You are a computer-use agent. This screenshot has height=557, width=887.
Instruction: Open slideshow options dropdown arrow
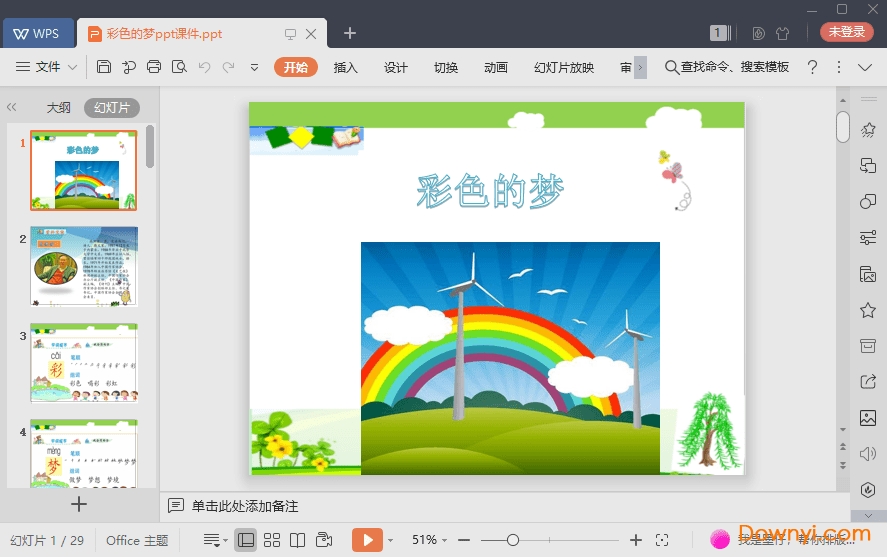pos(390,541)
